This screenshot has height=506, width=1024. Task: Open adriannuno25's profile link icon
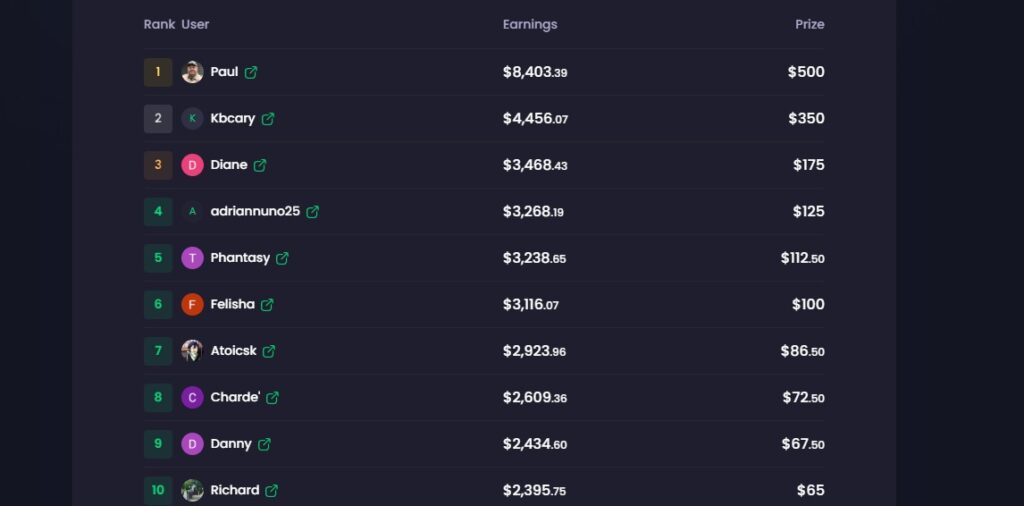pos(313,212)
